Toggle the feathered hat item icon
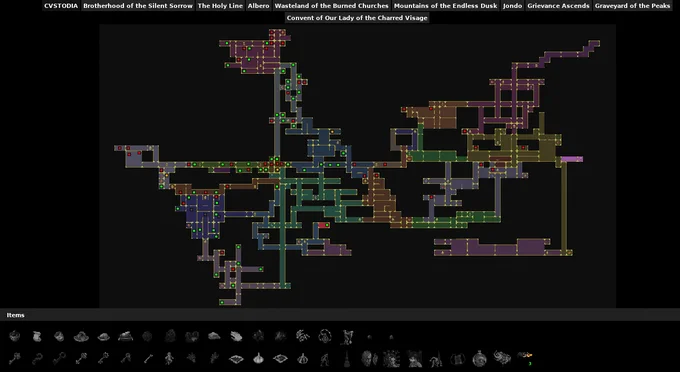The width and height of the screenshot is (680, 372). pyautogui.click(x=125, y=336)
